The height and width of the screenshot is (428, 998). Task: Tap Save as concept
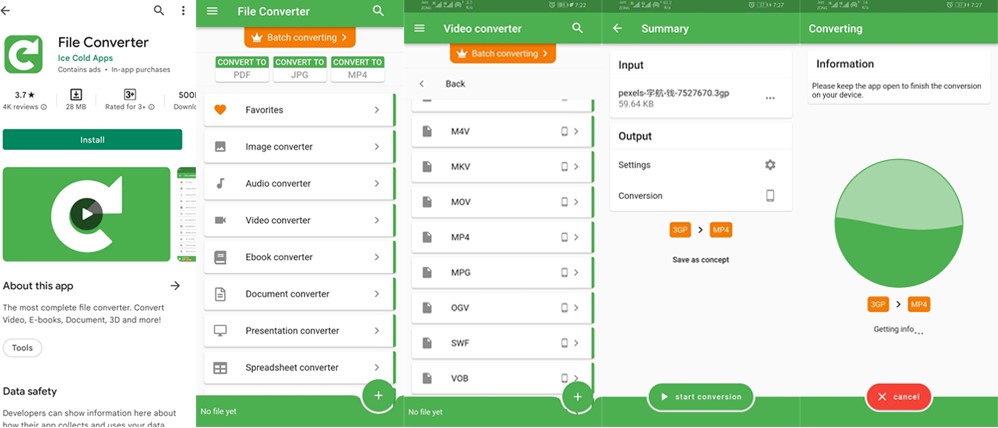[701, 260]
